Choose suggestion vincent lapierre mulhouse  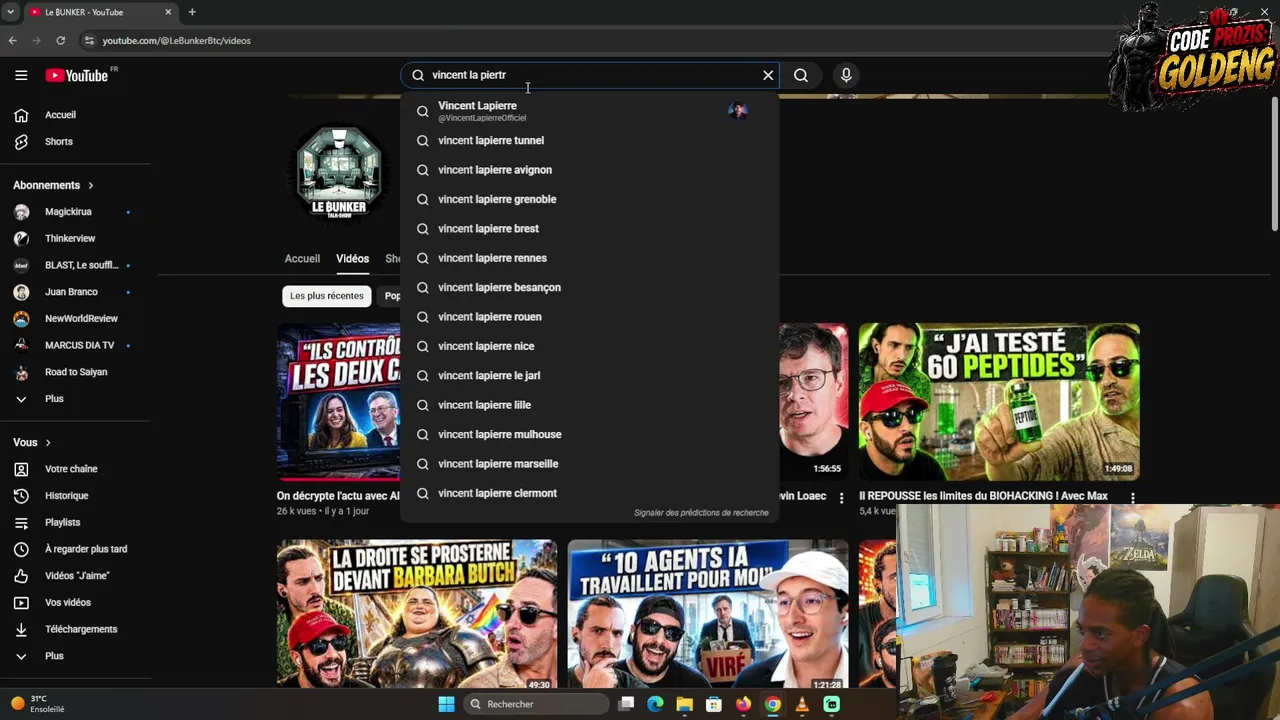click(x=590, y=435)
